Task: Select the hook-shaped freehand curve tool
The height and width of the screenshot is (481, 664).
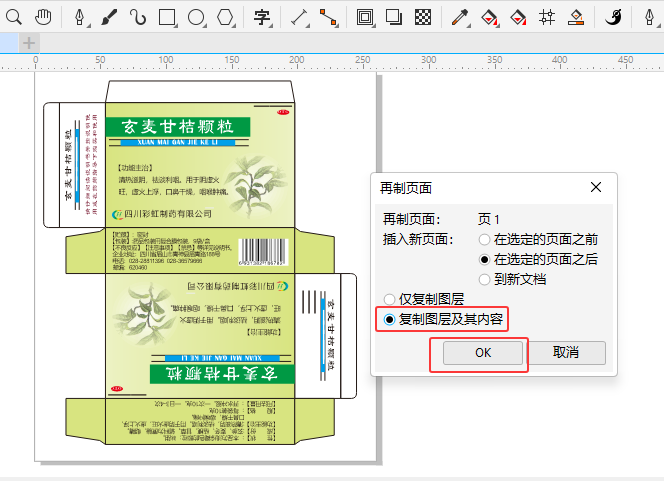Action: 138,17
